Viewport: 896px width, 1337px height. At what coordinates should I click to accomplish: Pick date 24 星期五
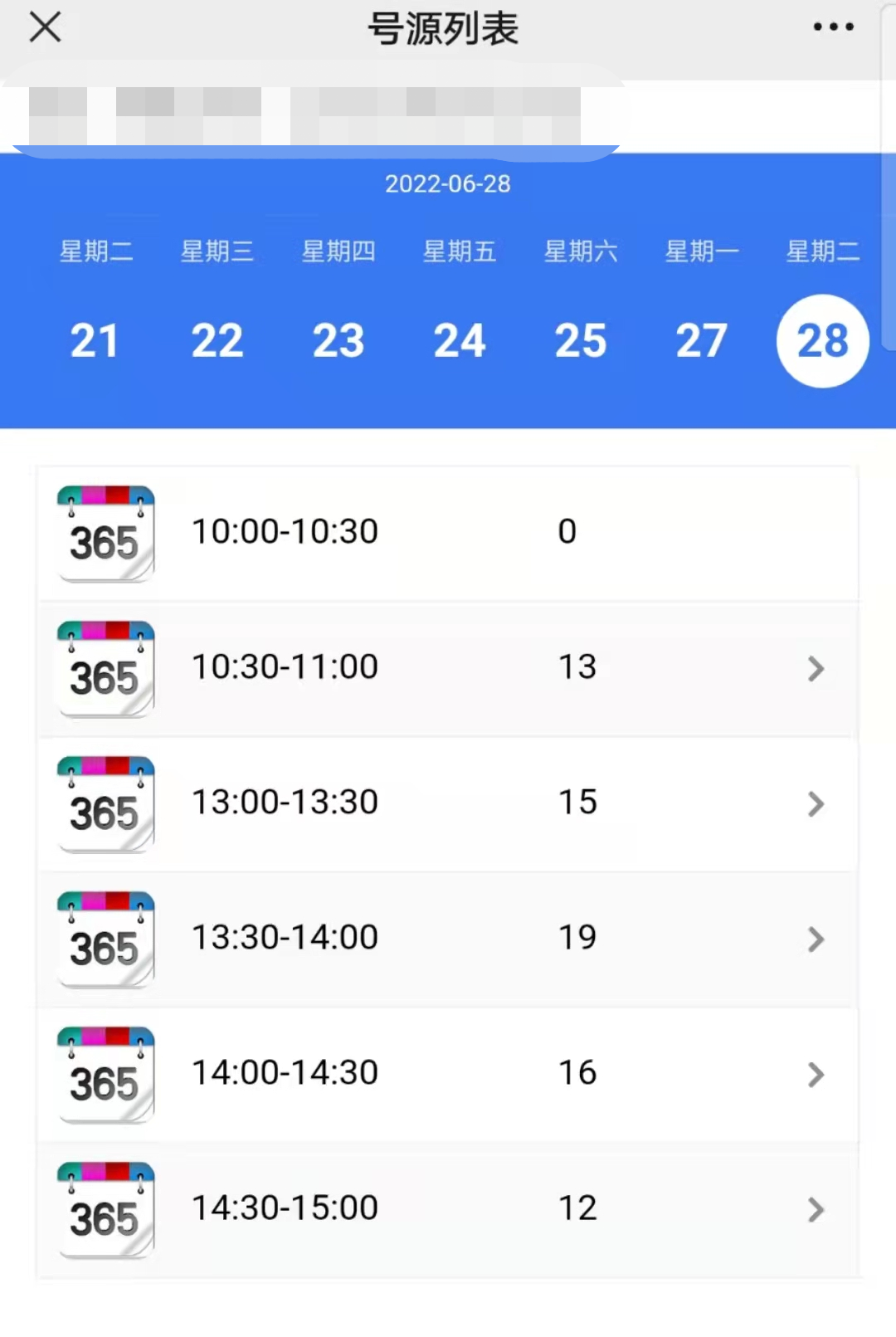pos(459,340)
